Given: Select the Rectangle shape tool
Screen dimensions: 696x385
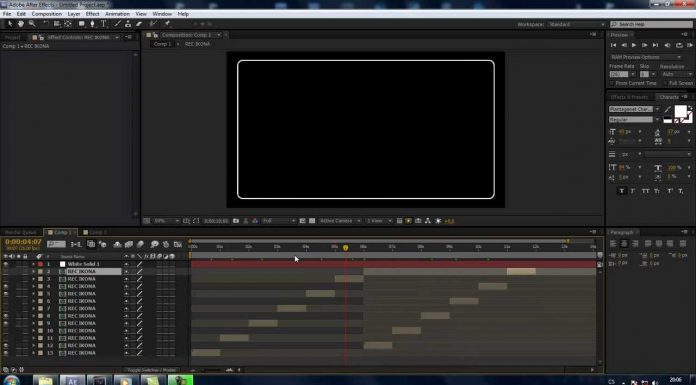Looking at the screenshot, I should [x=82, y=24].
